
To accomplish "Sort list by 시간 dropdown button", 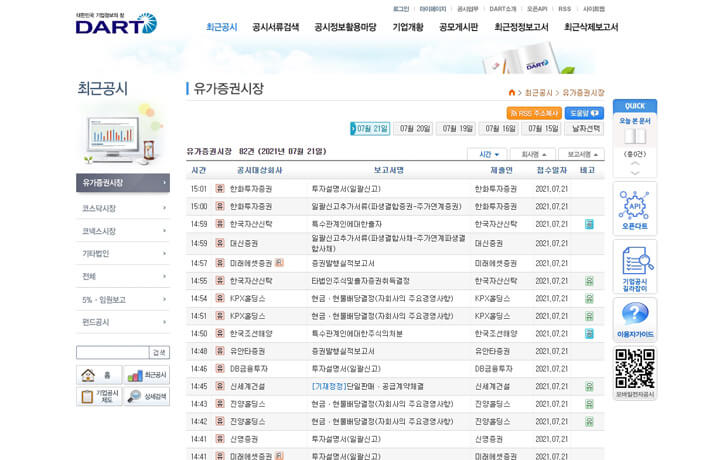I will pyautogui.click(x=486, y=154).
